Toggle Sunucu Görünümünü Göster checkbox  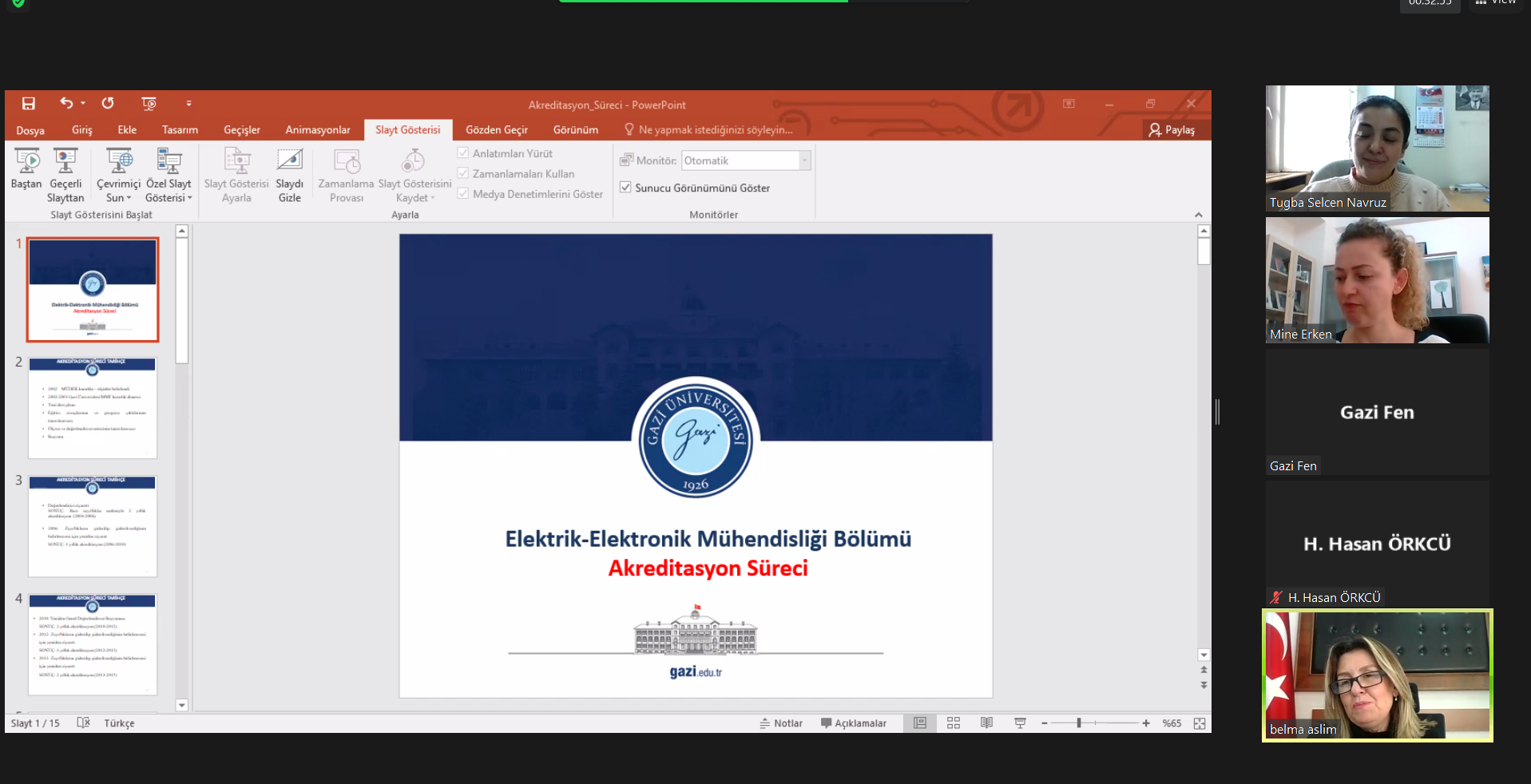[626, 188]
